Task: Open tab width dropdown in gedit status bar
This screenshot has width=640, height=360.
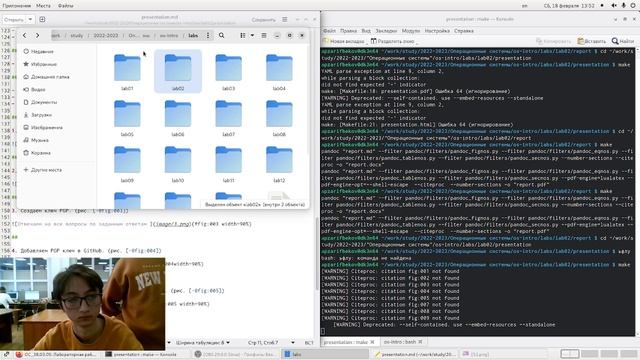Action: 202,342
